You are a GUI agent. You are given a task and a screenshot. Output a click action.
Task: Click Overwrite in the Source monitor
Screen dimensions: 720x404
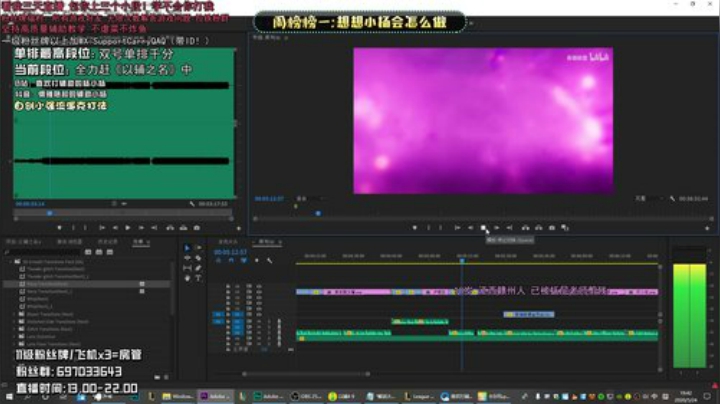pos(184,228)
